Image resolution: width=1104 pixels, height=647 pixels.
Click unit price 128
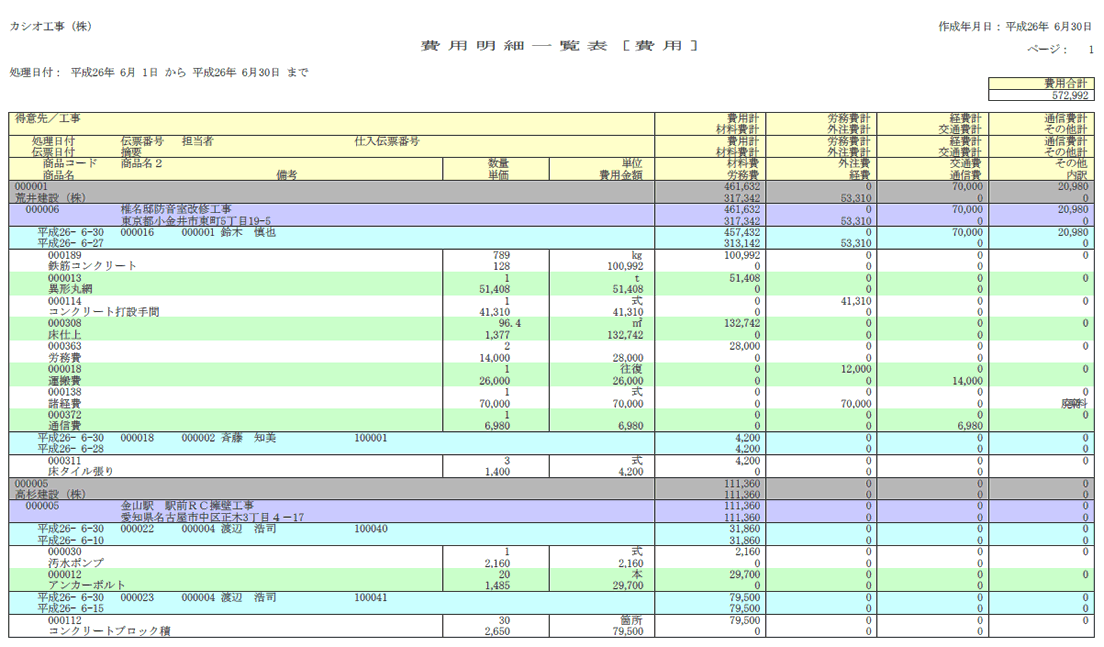click(x=501, y=266)
